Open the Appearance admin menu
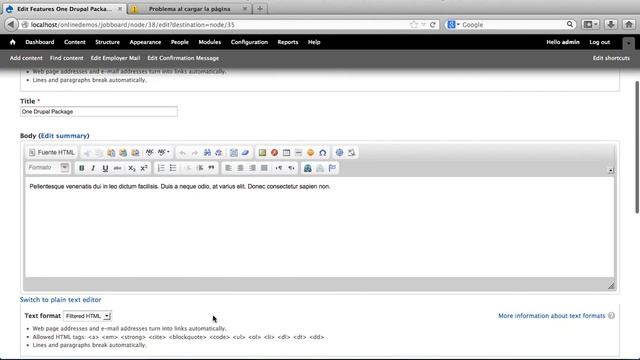The image size is (640, 360). click(x=145, y=42)
